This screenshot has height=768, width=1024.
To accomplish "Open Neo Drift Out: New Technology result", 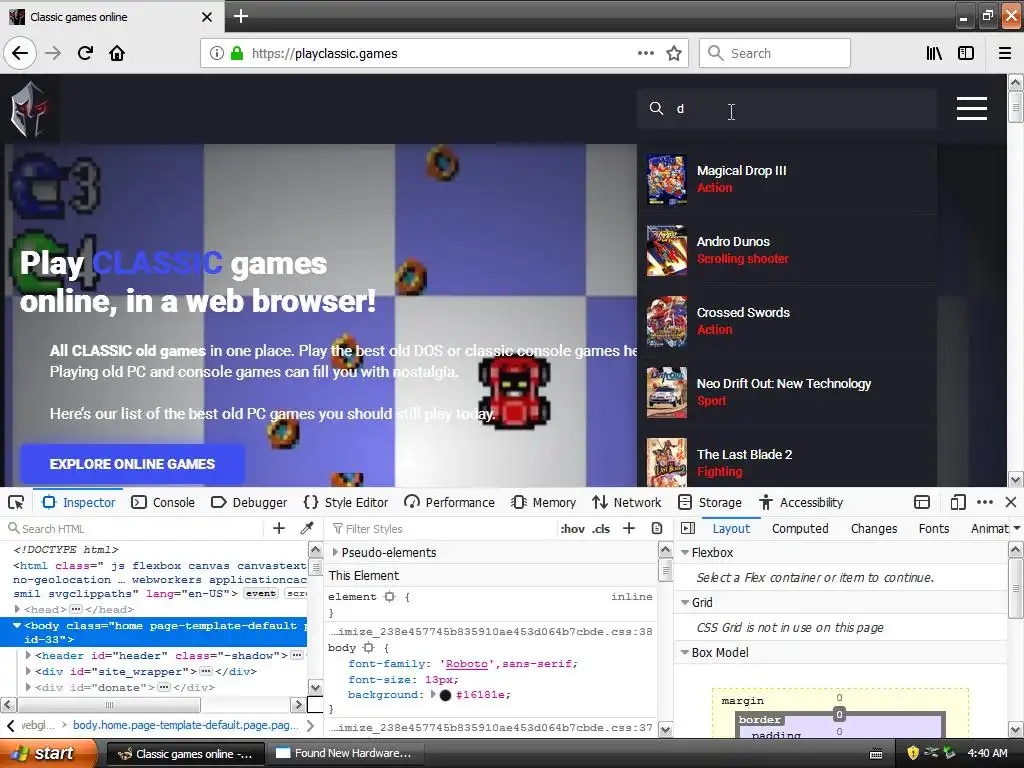I will (x=787, y=392).
